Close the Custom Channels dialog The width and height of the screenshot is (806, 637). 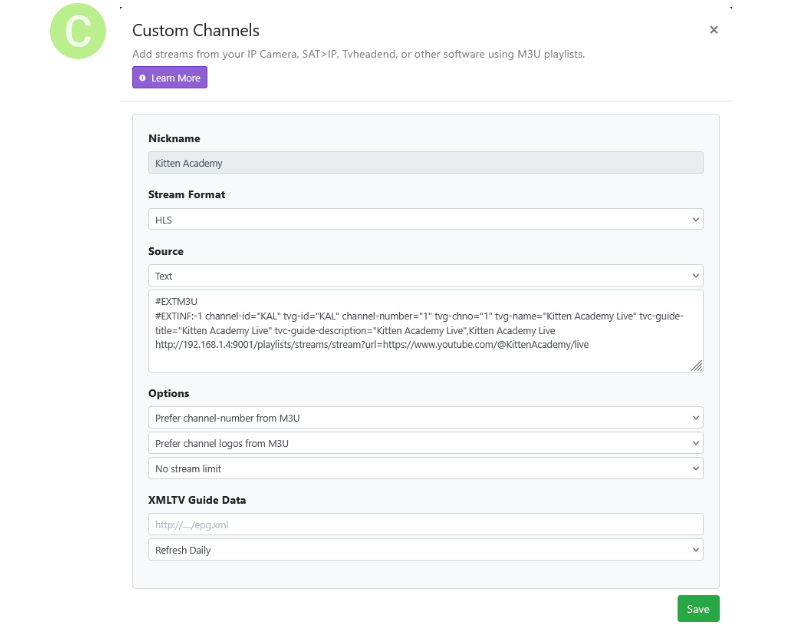(713, 30)
